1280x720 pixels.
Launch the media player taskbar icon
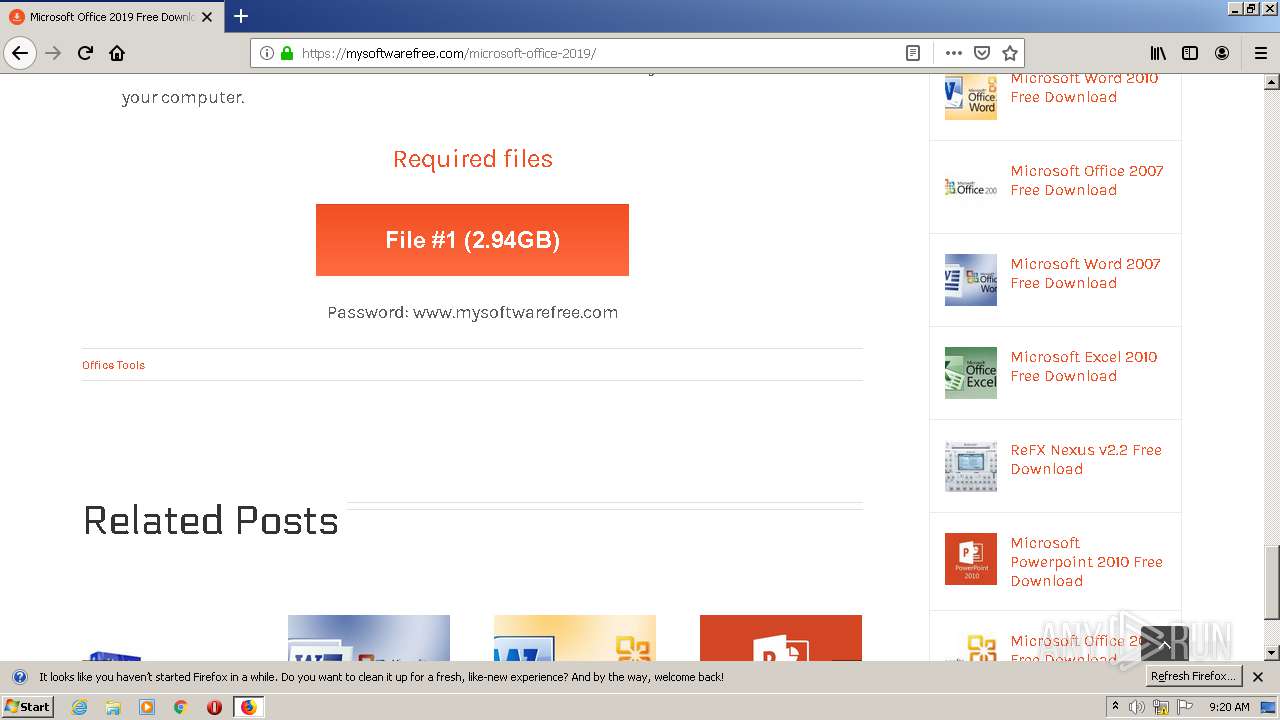147,707
